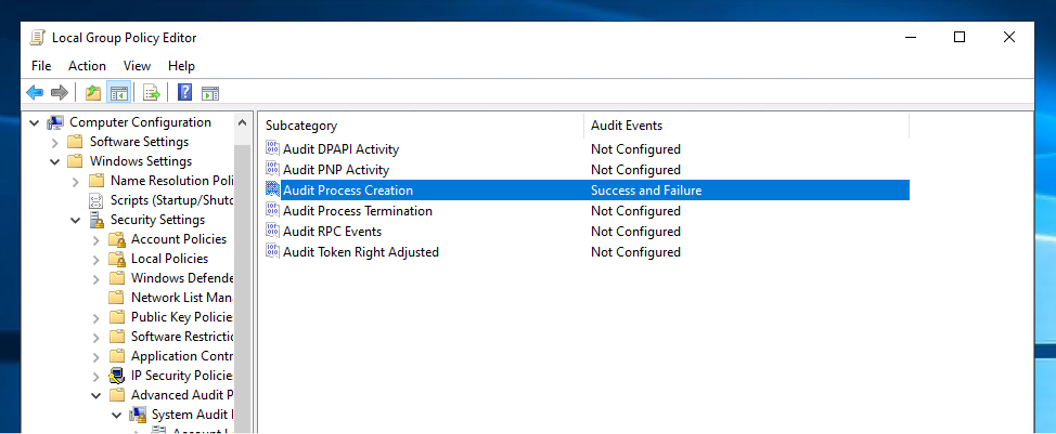Toggle Show/Hide Console Tree toolbar icon

tap(119, 92)
